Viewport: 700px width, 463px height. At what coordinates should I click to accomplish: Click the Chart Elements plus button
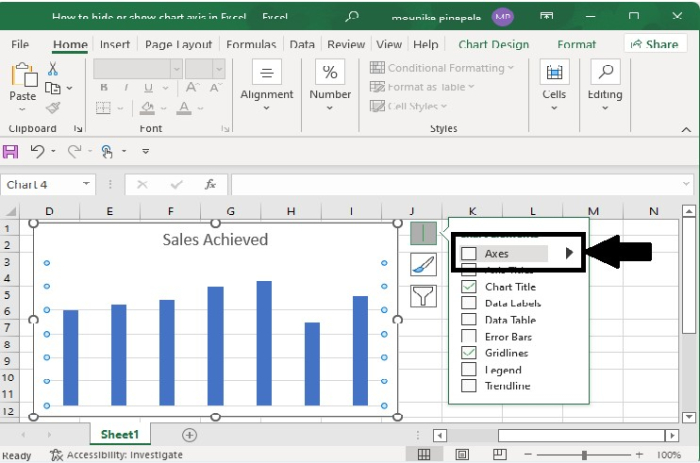coord(423,233)
